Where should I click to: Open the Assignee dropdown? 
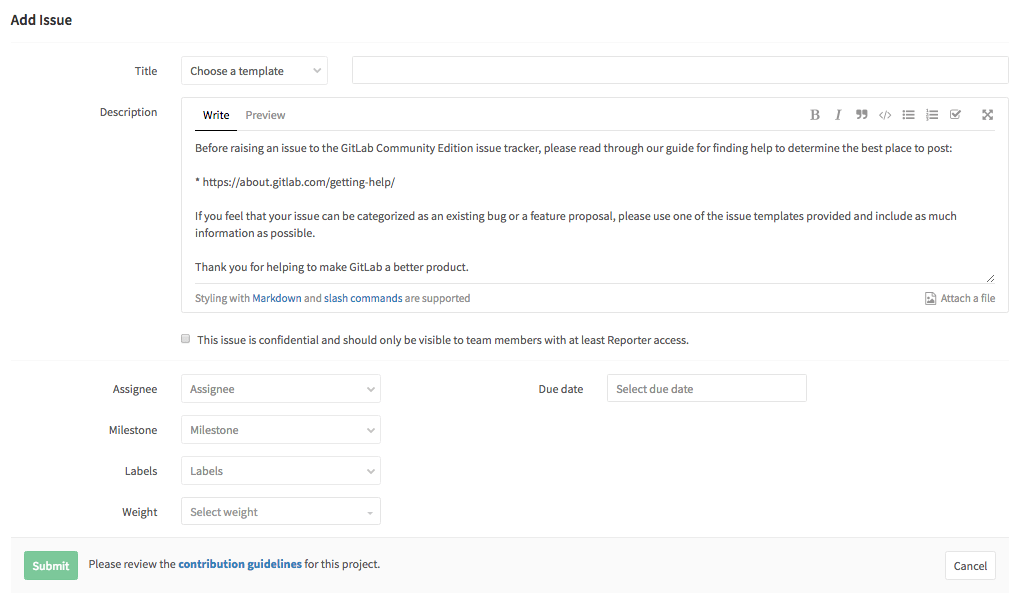pyautogui.click(x=280, y=388)
